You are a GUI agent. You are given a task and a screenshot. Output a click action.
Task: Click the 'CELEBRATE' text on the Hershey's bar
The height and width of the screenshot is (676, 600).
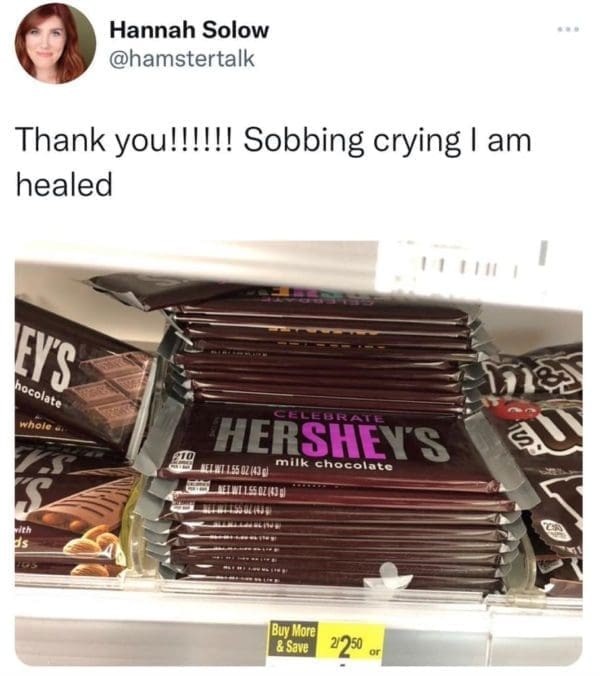click(328, 416)
